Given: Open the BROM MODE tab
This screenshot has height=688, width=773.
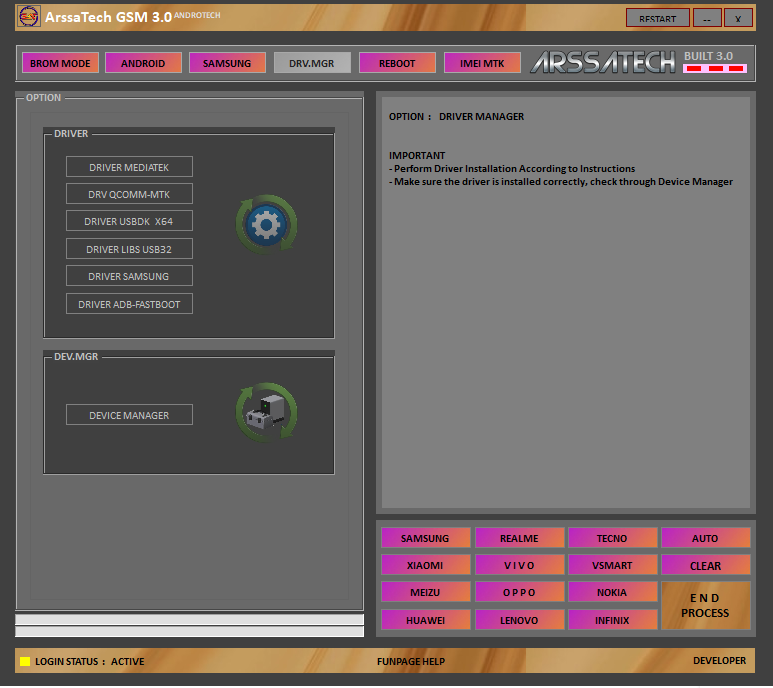Looking at the screenshot, I should click(60, 63).
